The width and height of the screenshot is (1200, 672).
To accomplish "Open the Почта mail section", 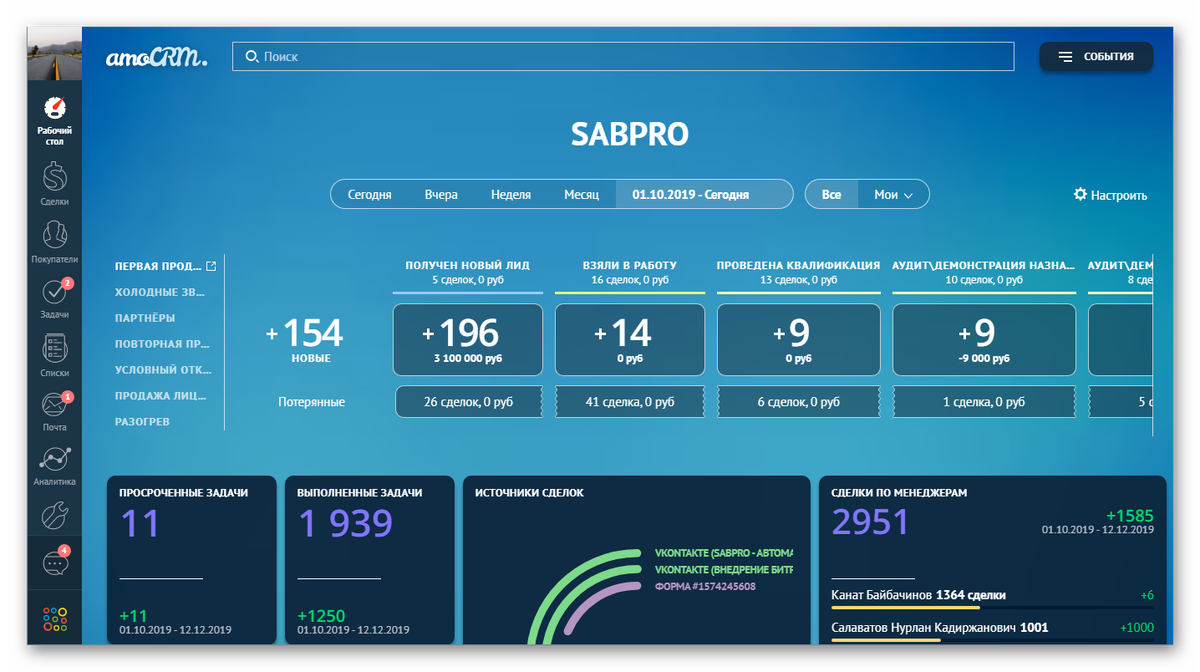I will click(x=54, y=411).
